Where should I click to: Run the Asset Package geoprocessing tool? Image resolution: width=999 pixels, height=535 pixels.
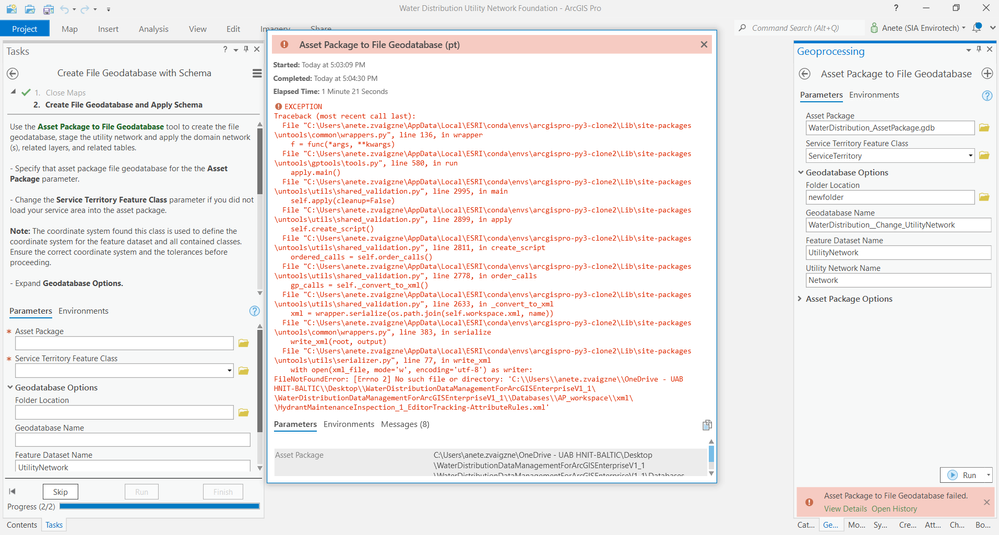tap(963, 475)
